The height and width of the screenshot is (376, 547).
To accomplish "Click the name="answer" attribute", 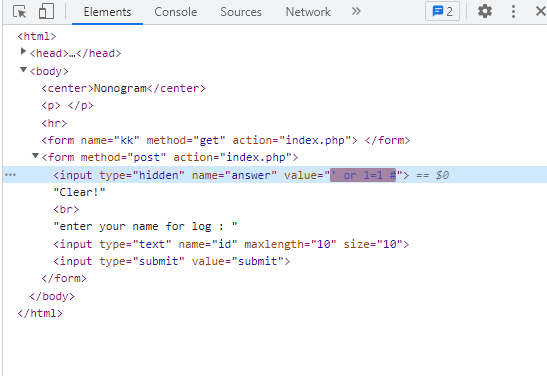I will [x=234, y=175].
